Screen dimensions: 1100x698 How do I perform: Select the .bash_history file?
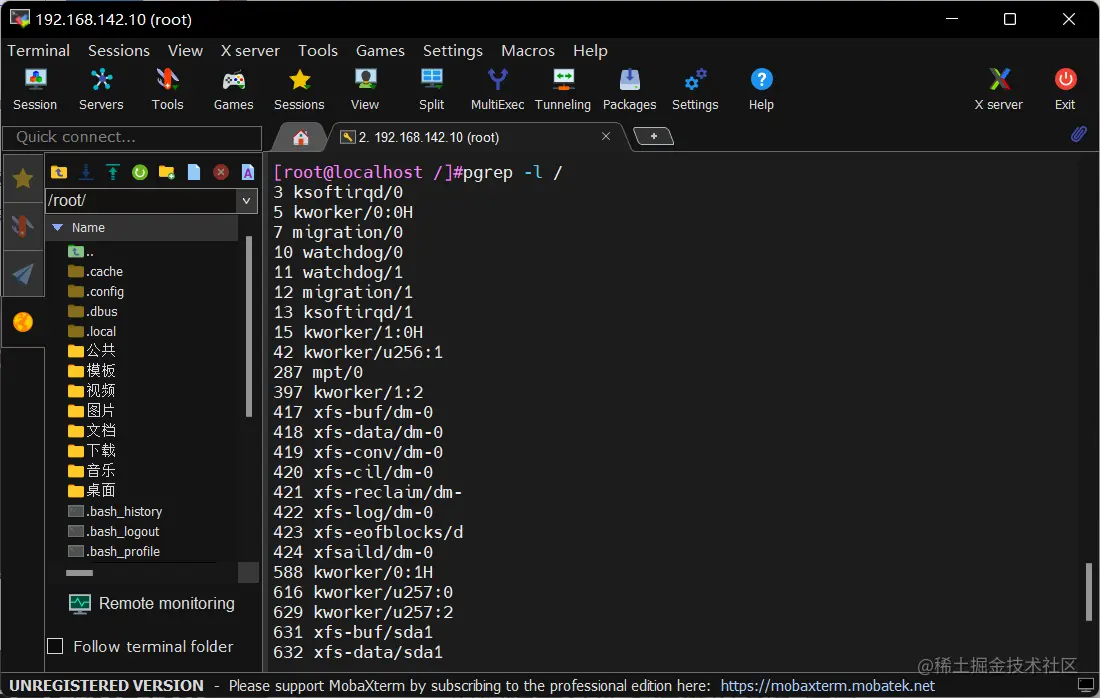(x=115, y=511)
